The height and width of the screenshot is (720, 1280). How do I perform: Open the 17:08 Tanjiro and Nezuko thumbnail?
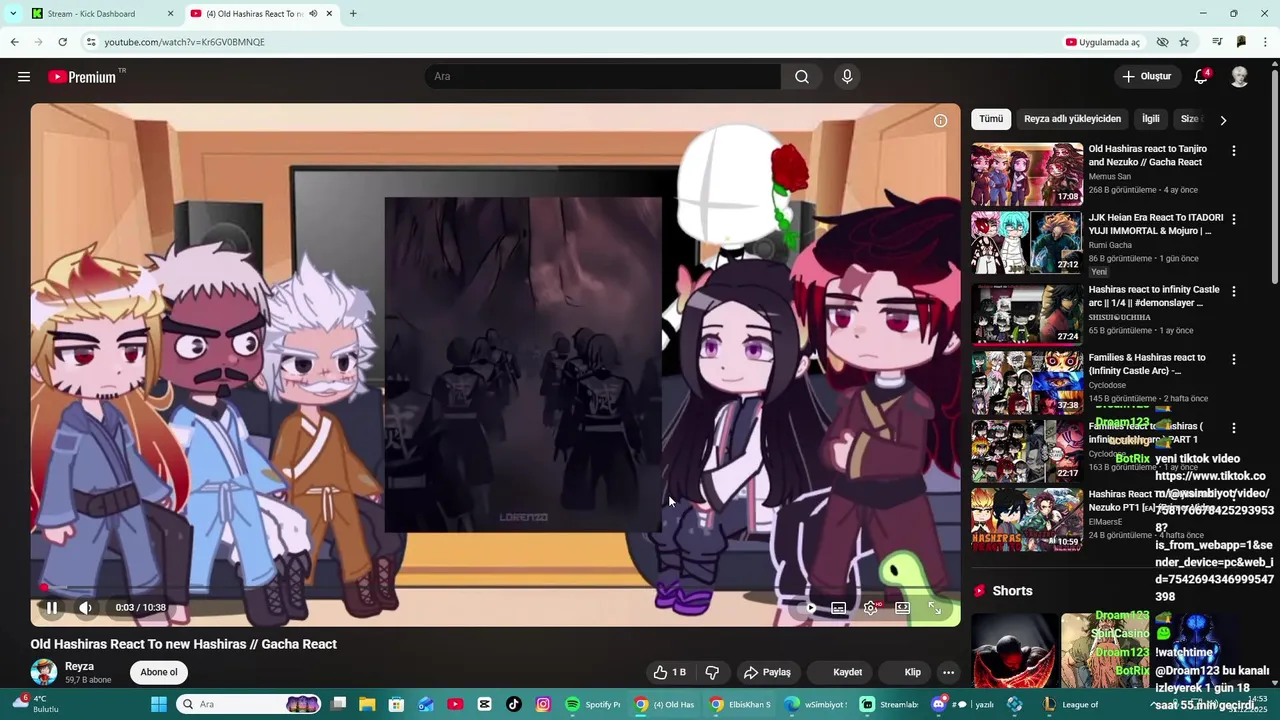tap(1027, 174)
